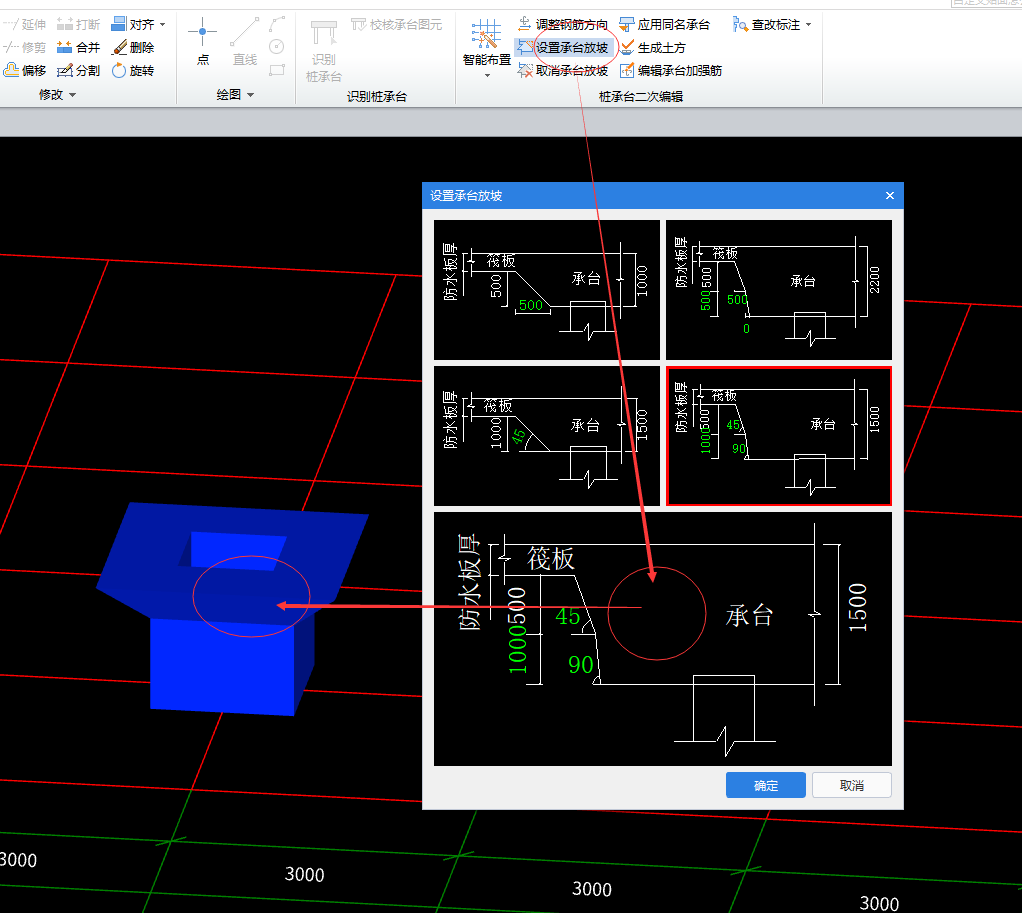This screenshot has width=1022, height=913.
Task: Click 生成土方 in the ribbon
Action: (652, 48)
